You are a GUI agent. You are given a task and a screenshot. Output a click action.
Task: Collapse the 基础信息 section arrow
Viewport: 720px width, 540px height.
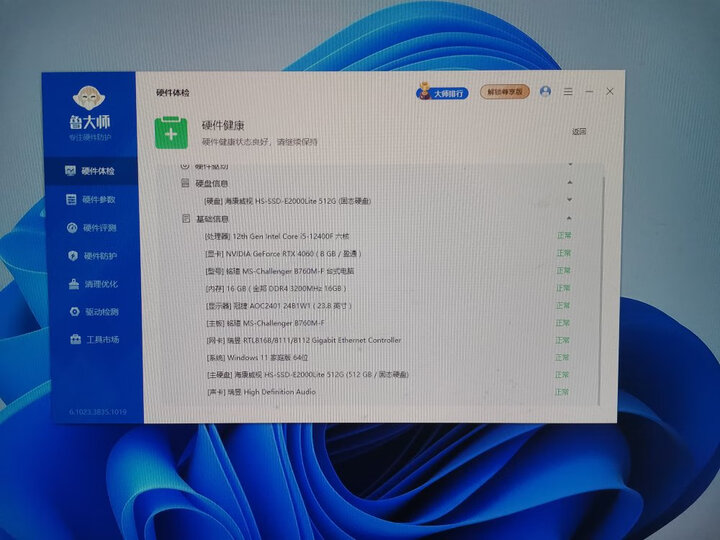569,218
